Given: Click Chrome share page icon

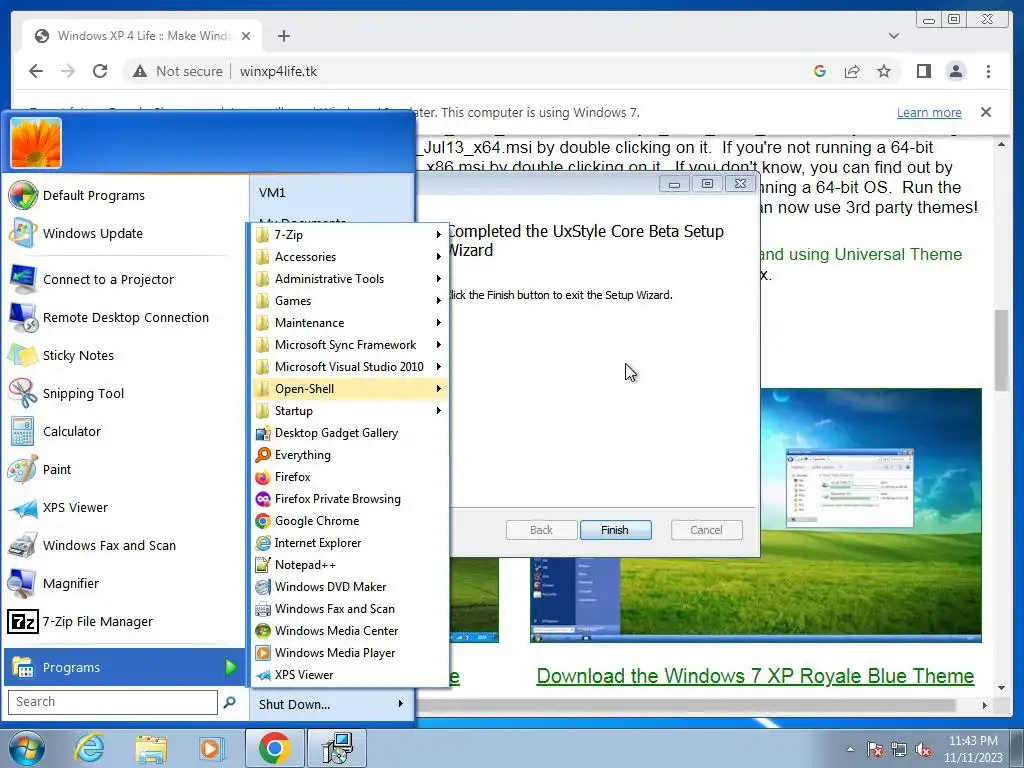Looking at the screenshot, I should [852, 71].
